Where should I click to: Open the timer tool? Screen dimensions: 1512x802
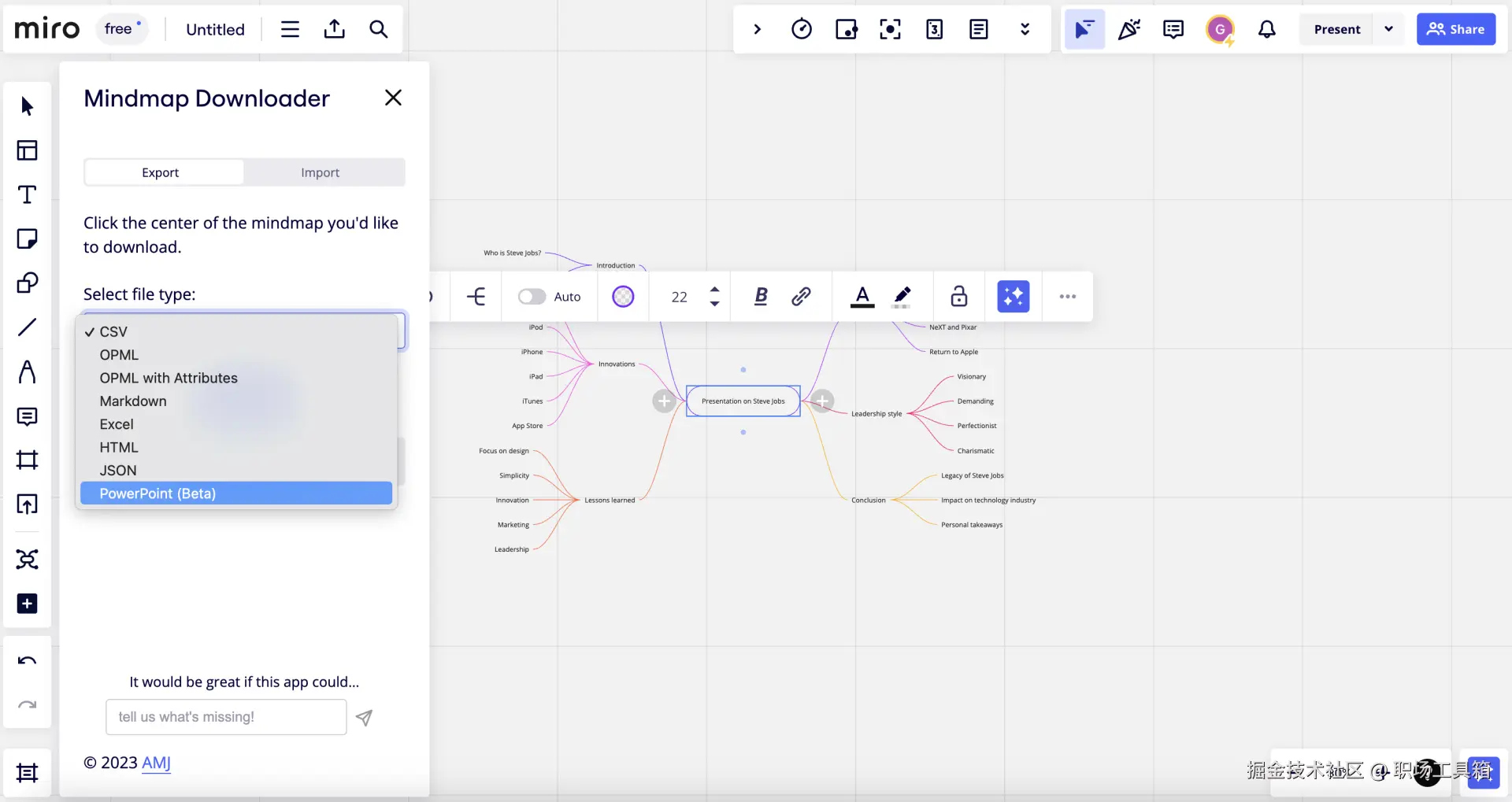click(802, 29)
